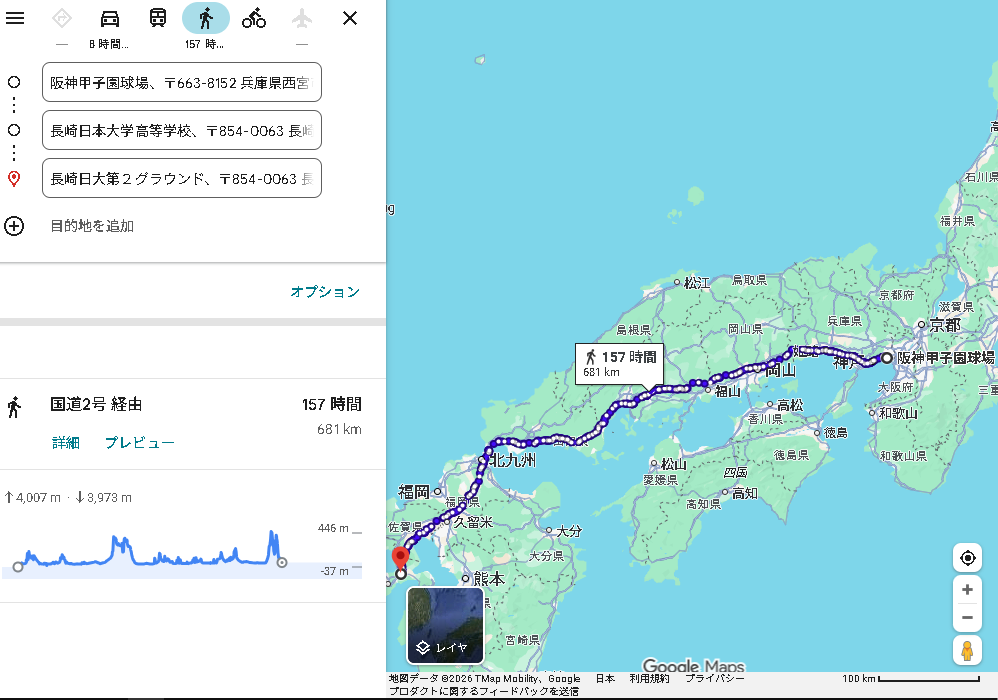Viewport: 998px width, 700px height.
Task: Select the recommended travel mode icon
Action: click(x=62, y=18)
